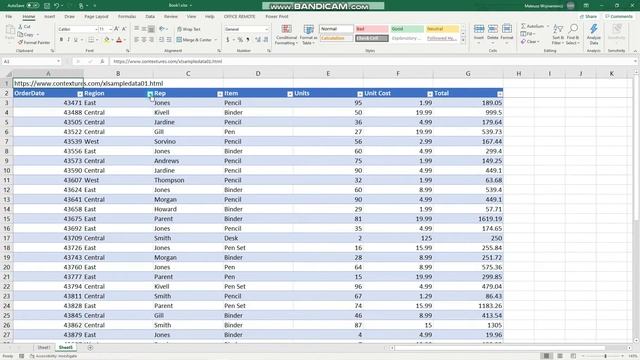Viewport: 640px width, 360px height.
Task: Open Total column filter dropdown
Action: click(500, 94)
